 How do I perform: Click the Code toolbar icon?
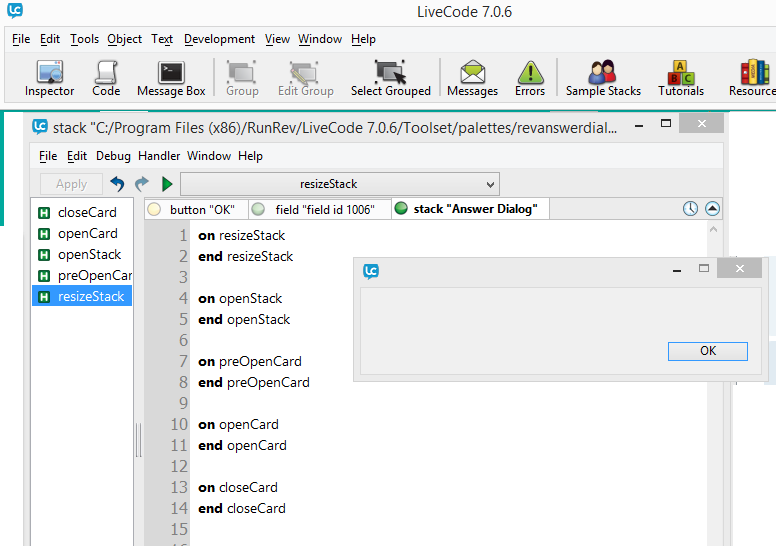point(106,78)
